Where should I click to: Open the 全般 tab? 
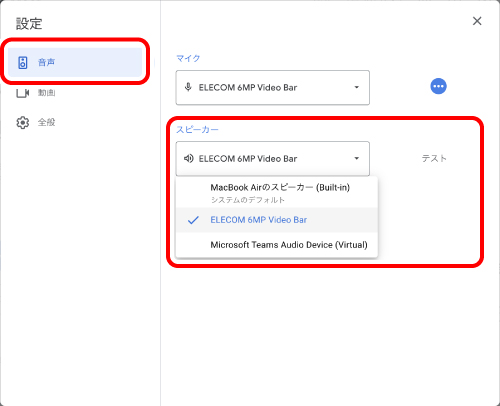tap(46, 122)
